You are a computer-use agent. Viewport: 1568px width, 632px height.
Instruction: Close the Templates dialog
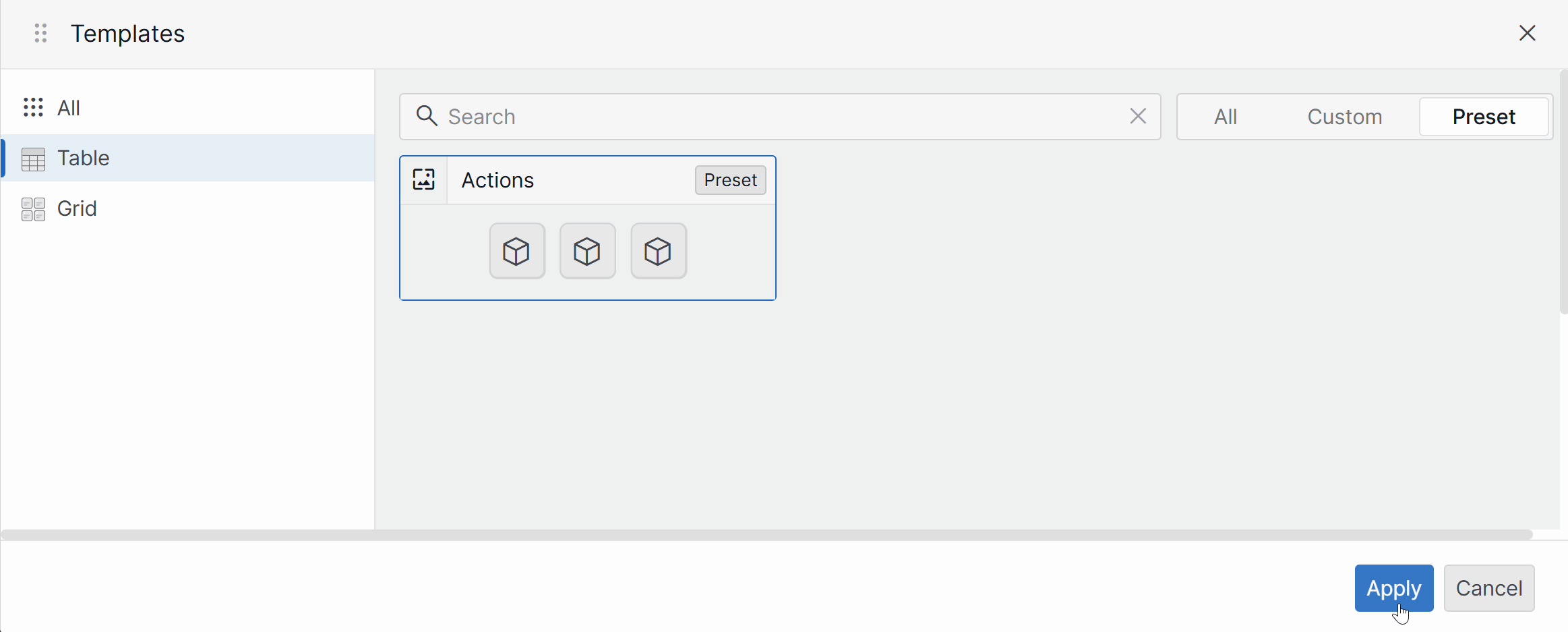(x=1527, y=33)
